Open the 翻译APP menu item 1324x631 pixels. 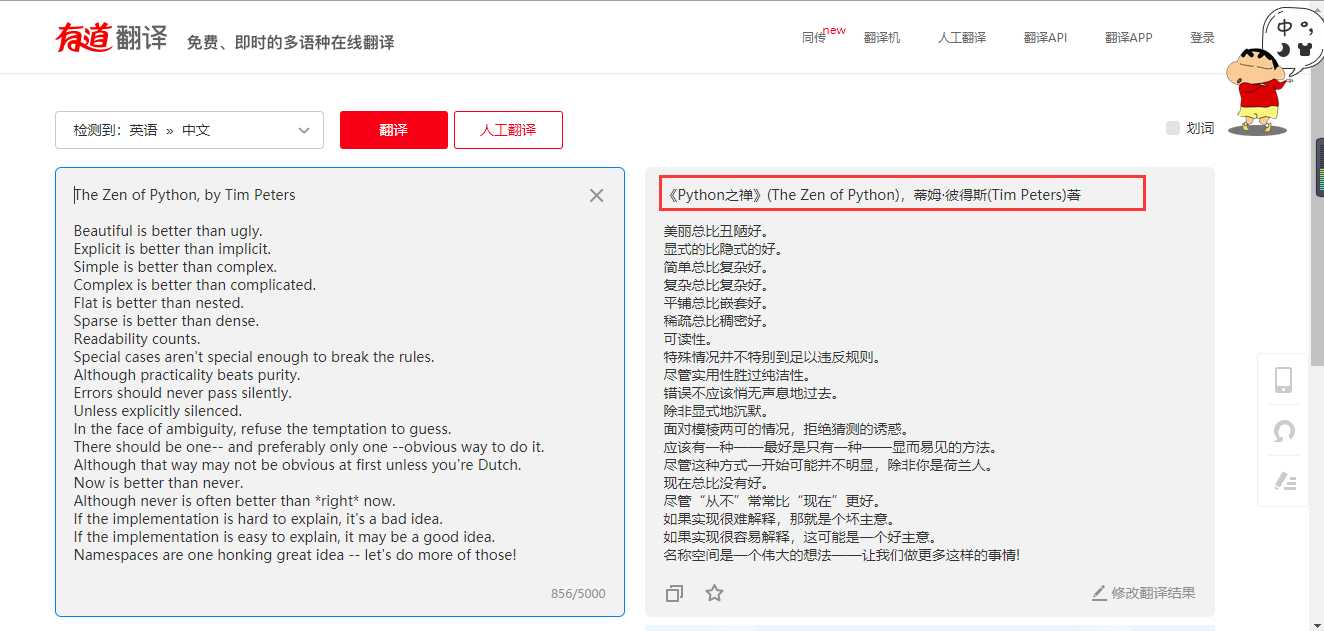coord(1128,38)
